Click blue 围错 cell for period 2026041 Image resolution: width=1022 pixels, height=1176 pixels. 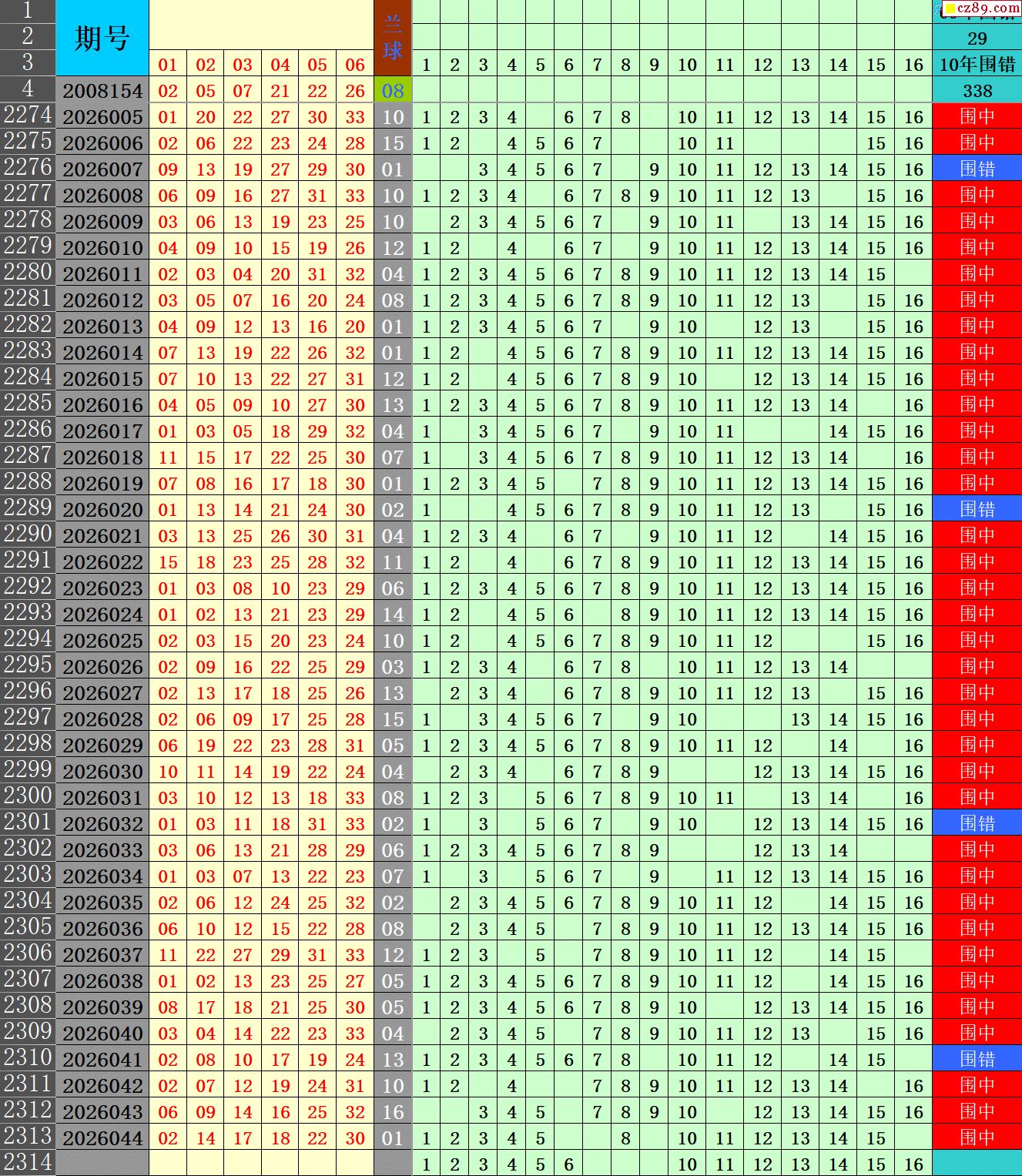click(977, 1059)
